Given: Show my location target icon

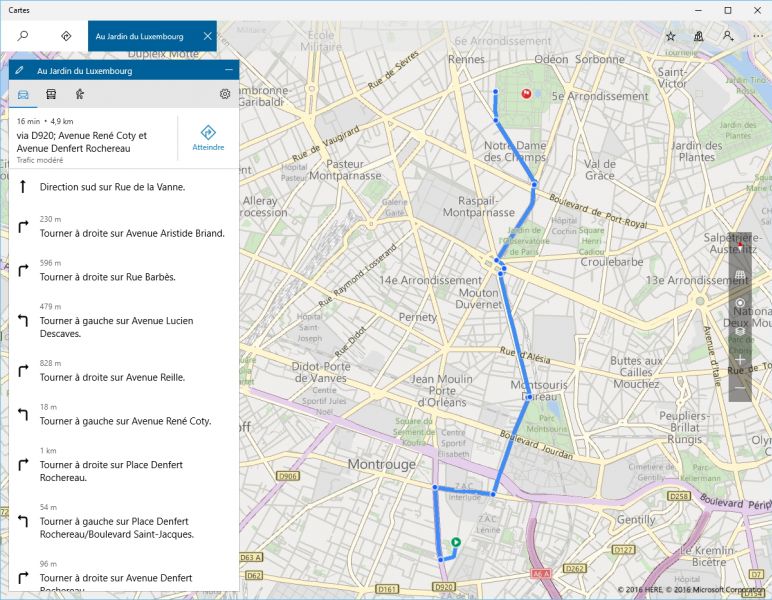Looking at the screenshot, I should 740,302.
